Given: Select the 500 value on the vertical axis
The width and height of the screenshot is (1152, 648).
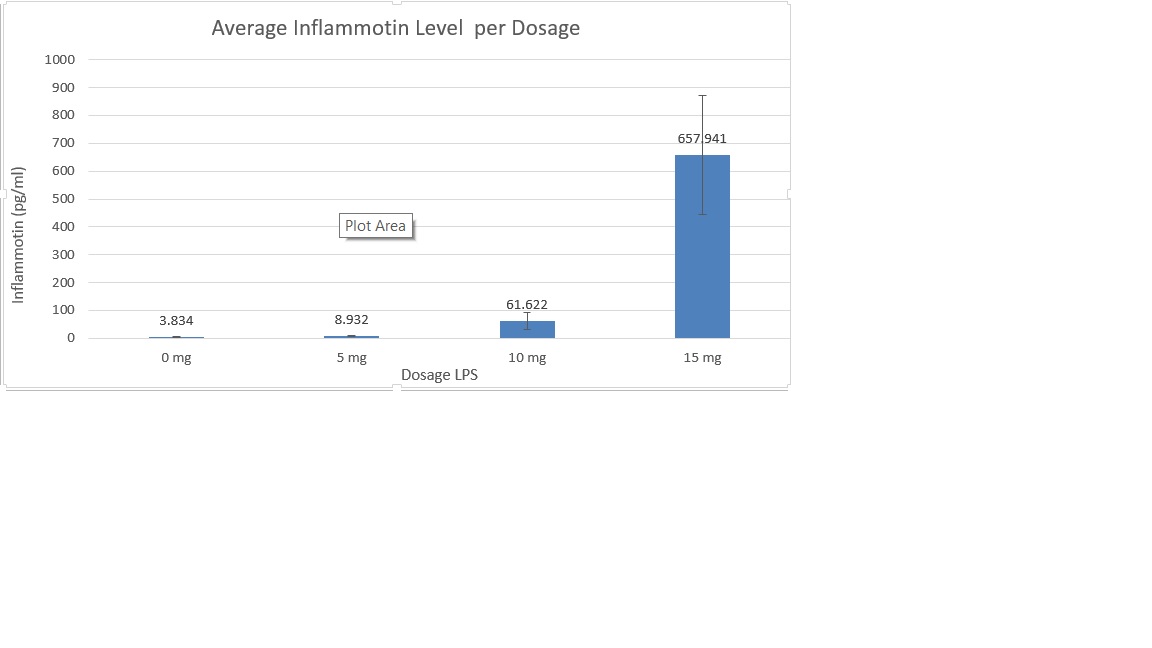Looking at the screenshot, I should (x=64, y=199).
